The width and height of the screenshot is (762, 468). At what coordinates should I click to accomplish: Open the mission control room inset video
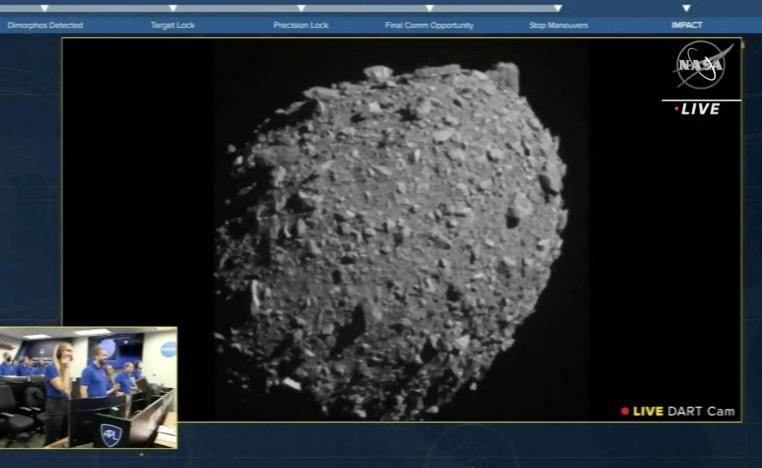click(x=88, y=387)
